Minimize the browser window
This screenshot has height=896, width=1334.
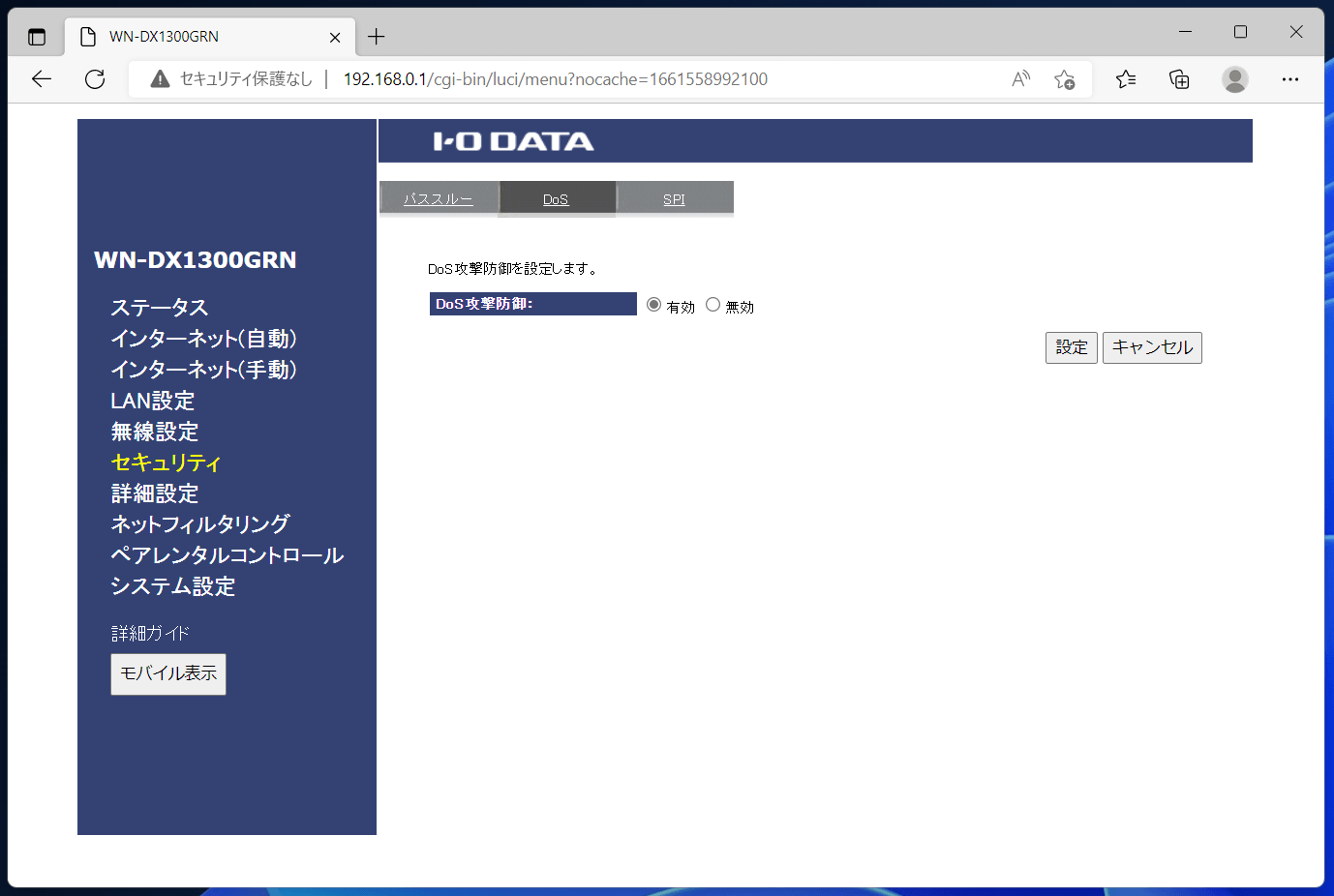1185,32
